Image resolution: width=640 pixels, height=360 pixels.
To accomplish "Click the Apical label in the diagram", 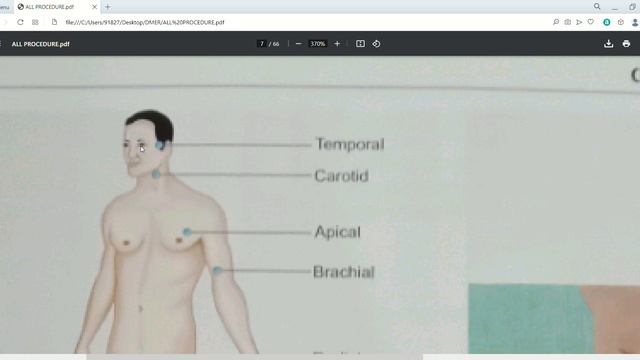I will [338, 232].
